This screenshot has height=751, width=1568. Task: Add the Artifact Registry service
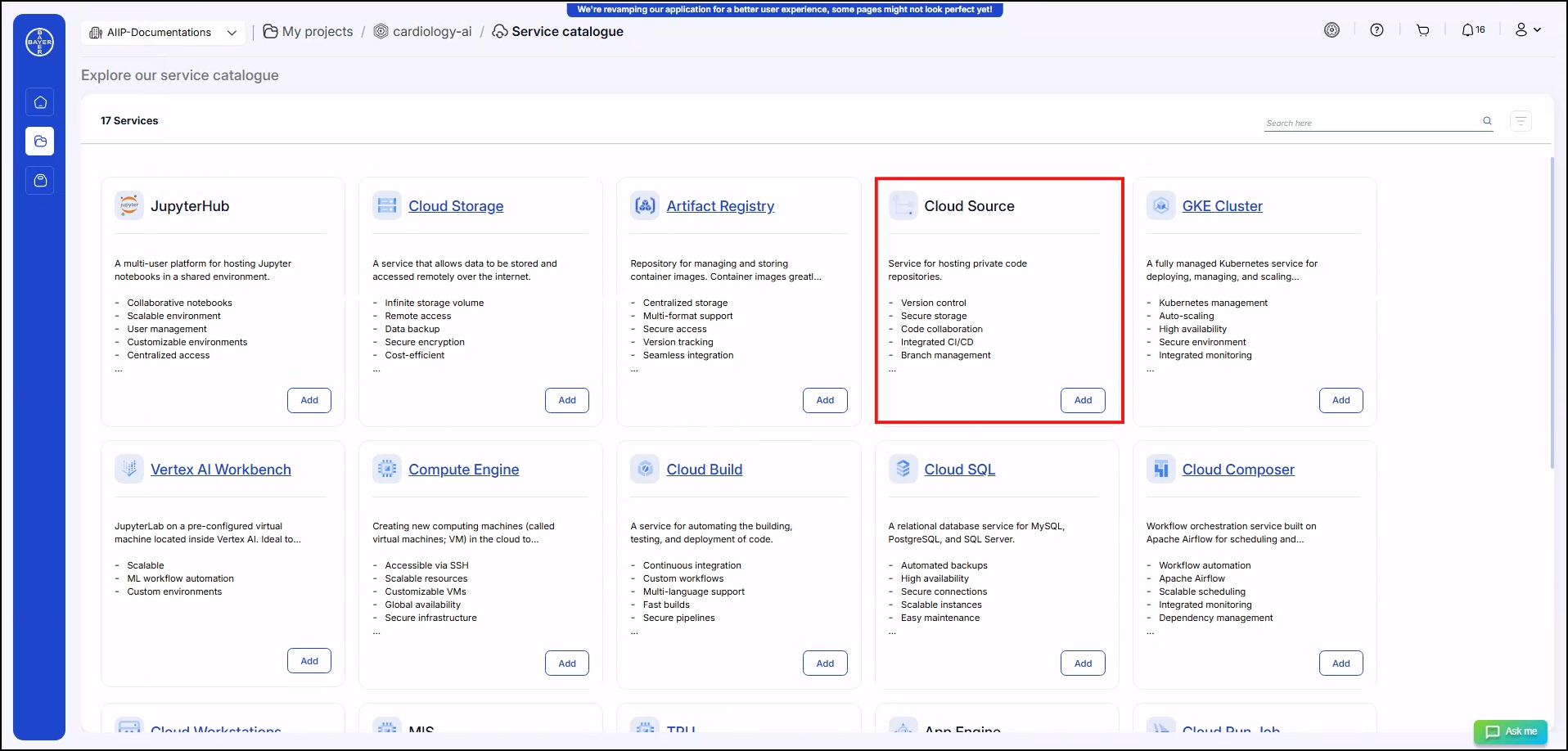(825, 400)
